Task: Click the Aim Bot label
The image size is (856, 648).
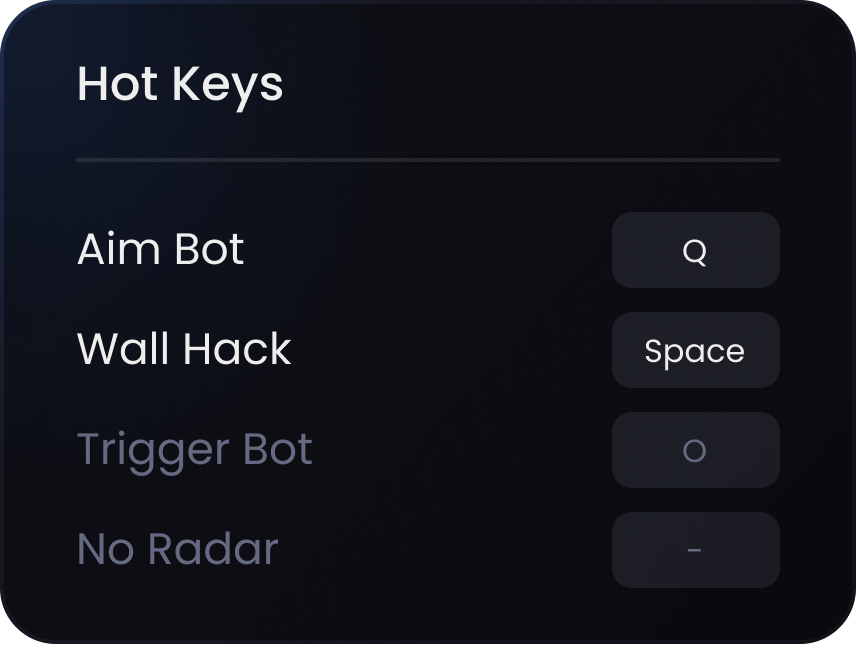Action: (x=160, y=249)
